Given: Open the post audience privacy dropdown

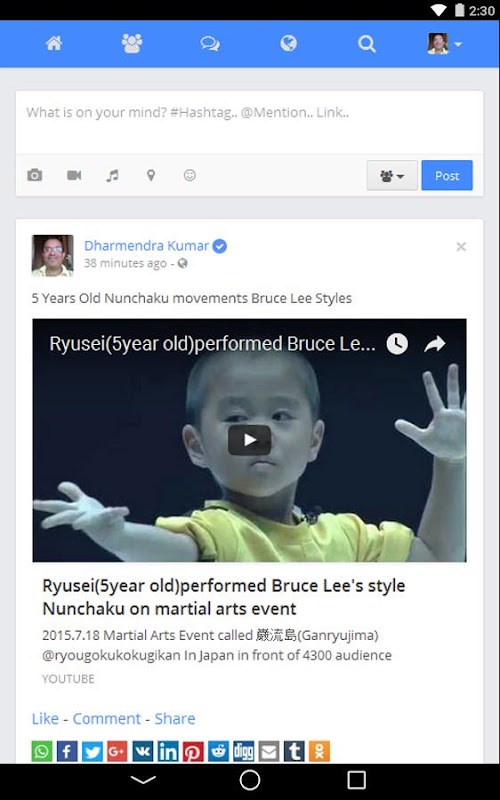Looking at the screenshot, I should click(x=392, y=176).
